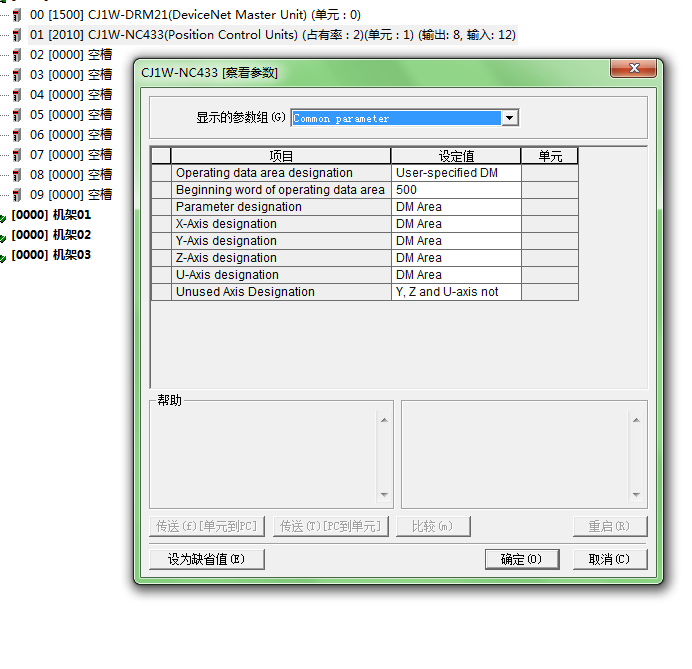This screenshot has height=669, width=692.
Task: Open the 显示的参数组 dropdown arrow
Action: [x=510, y=118]
